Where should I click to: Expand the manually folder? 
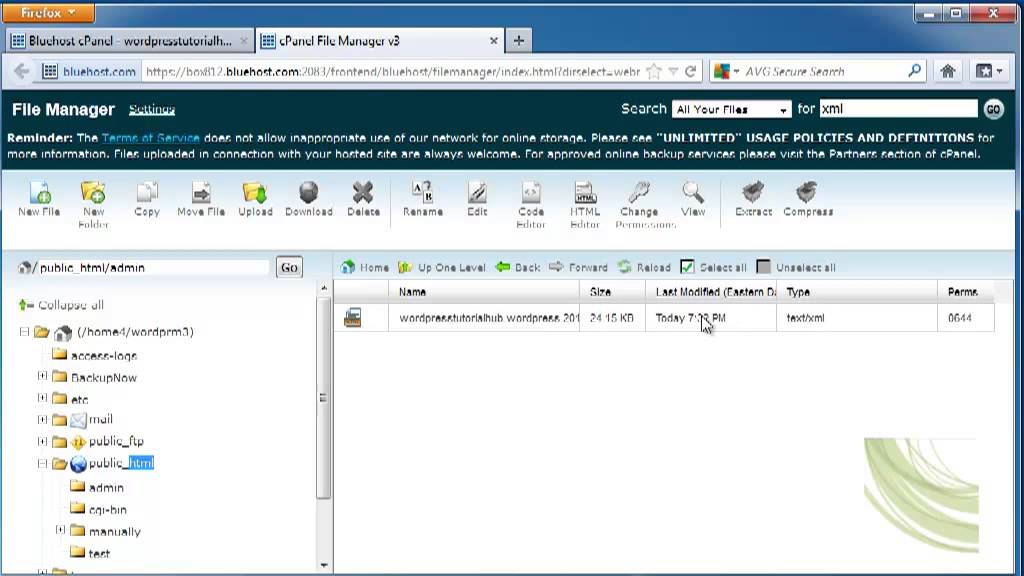pyautogui.click(x=60, y=530)
